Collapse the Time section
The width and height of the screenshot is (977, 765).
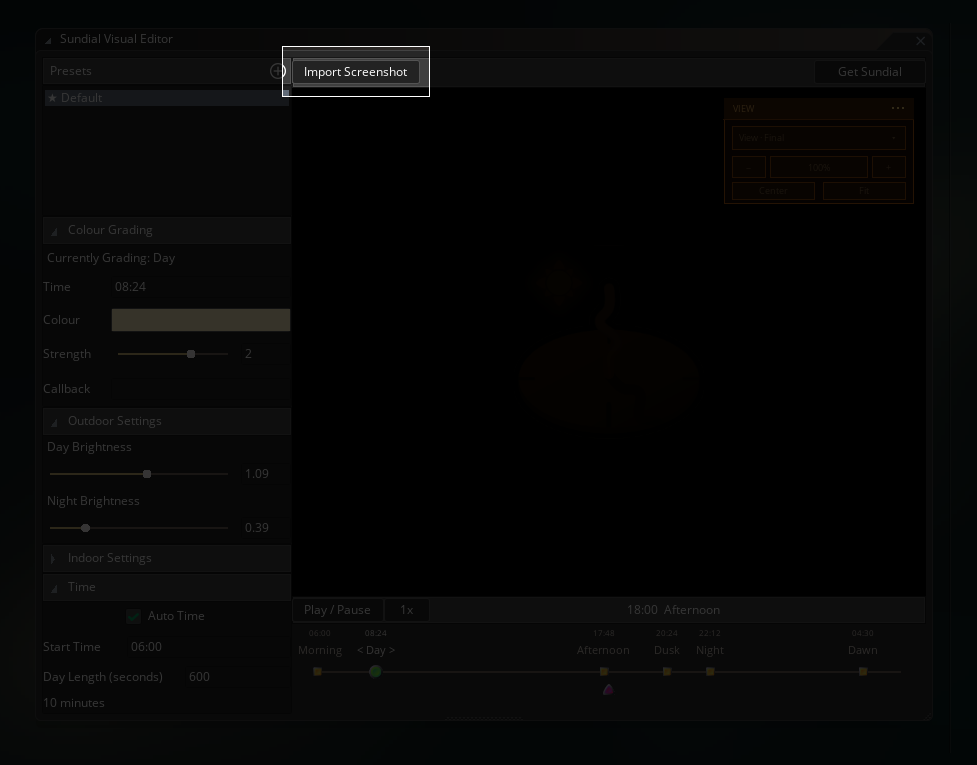point(54,588)
